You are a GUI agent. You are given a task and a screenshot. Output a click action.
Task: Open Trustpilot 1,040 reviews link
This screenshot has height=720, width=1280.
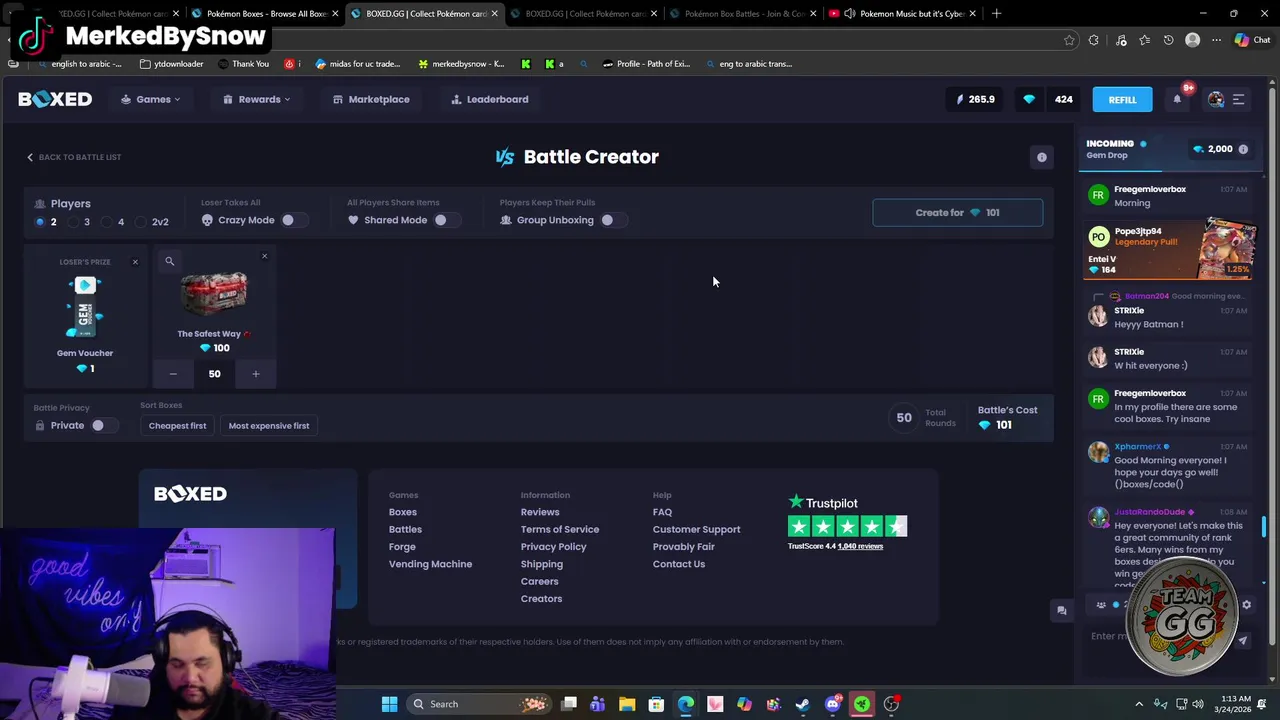[x=860, y=547]
